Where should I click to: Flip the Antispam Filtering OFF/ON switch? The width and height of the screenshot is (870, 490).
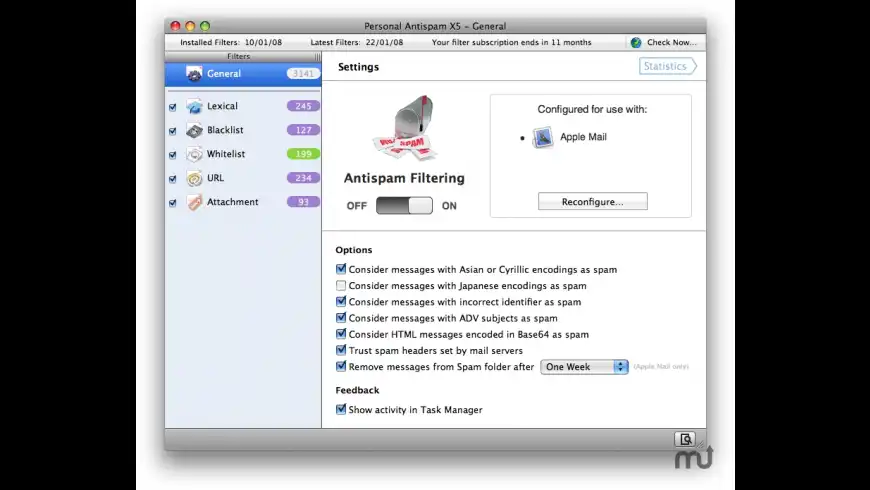click(x=404, y=205)
